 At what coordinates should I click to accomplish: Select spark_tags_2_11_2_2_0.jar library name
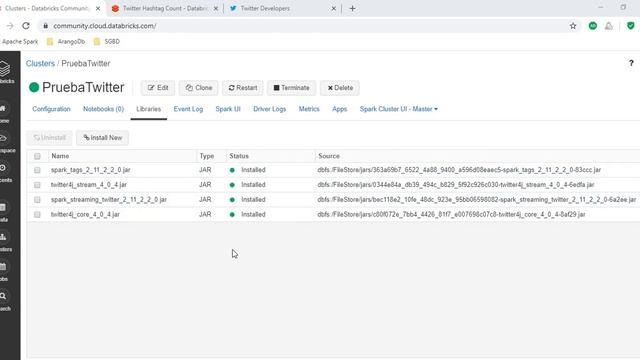click(x=91, y=170)
